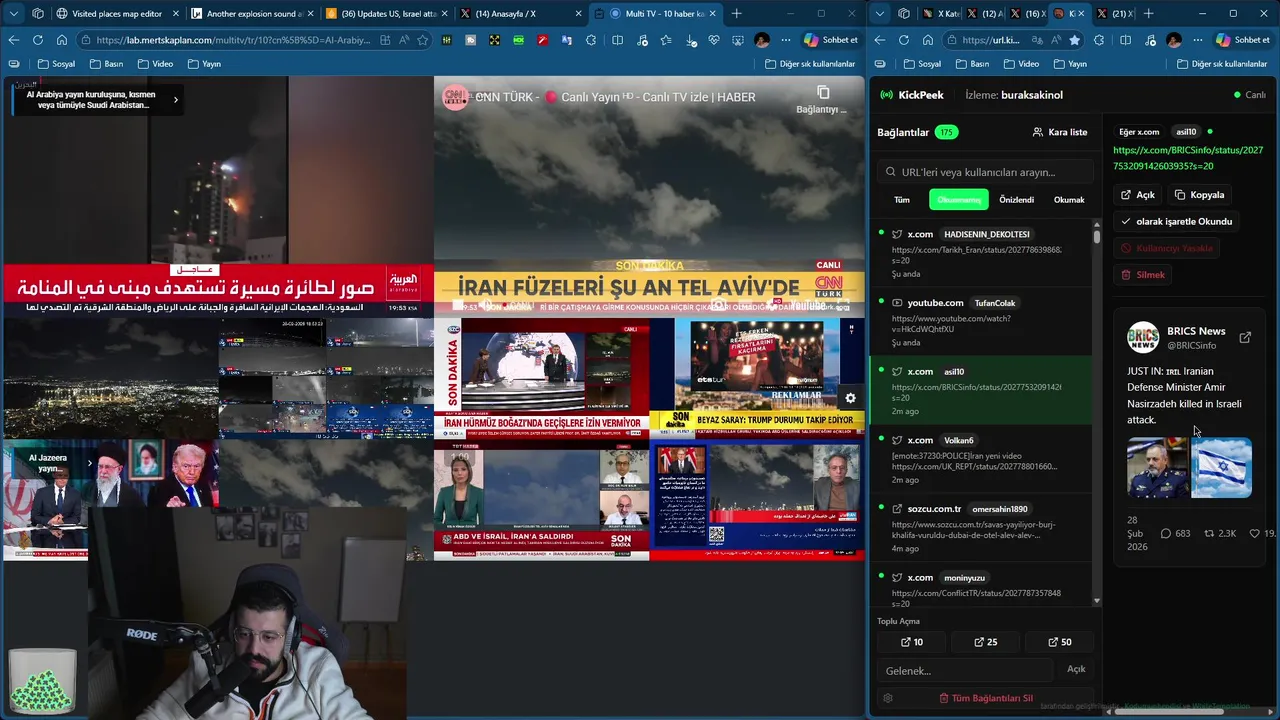The width and height of the screenshot is (1280, 720).
Task: Click Açık button next to Gelenek field
Action: pos(1076,669)
